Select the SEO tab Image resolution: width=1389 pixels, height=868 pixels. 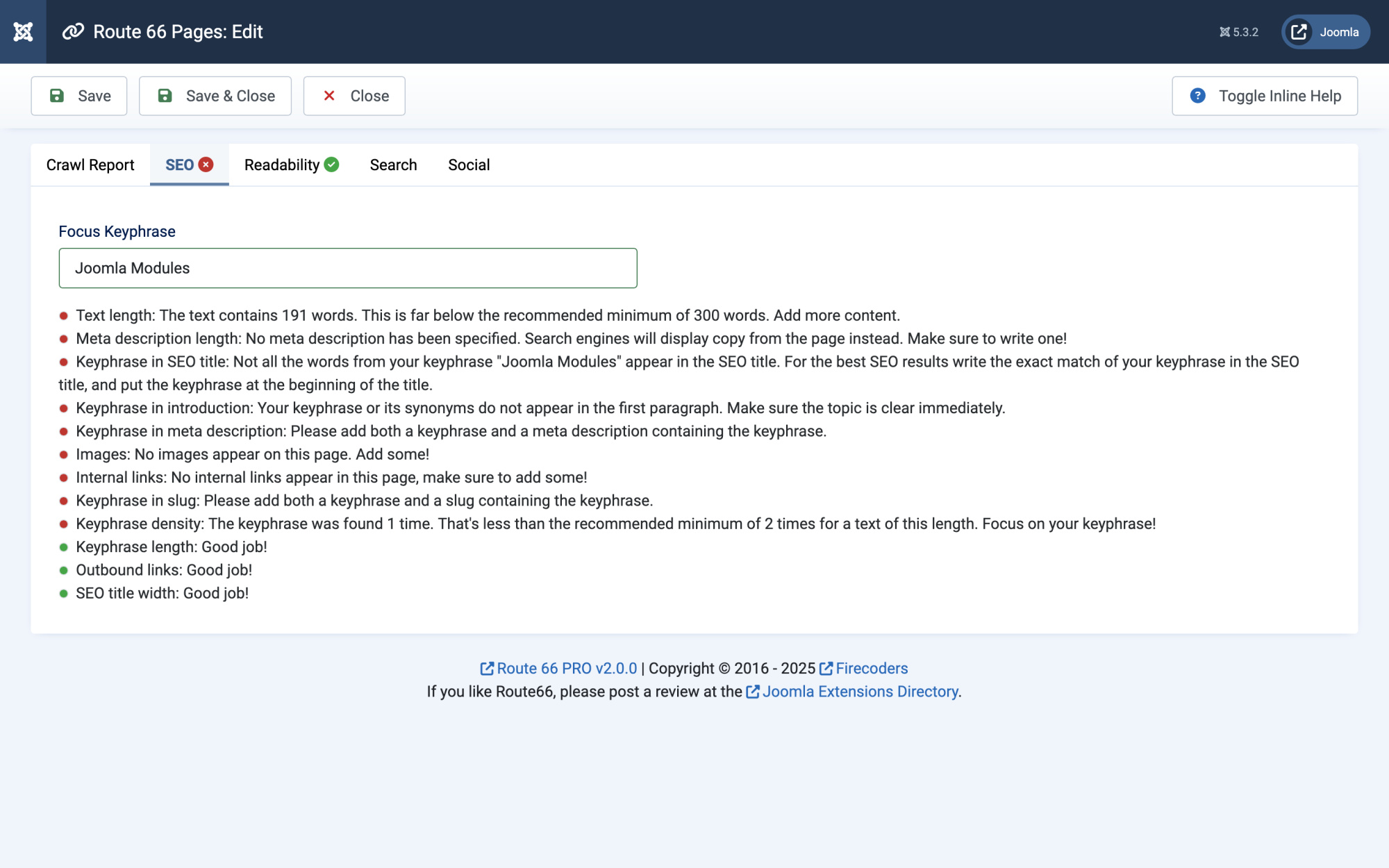[x=189, y=165]
